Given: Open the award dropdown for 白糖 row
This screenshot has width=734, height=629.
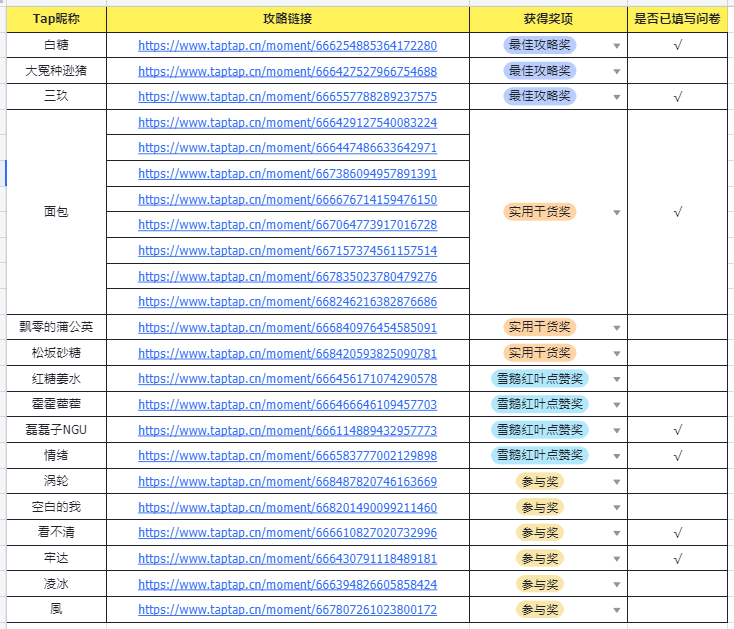Looking at the screenshot, I should click(x=617, y=46).
